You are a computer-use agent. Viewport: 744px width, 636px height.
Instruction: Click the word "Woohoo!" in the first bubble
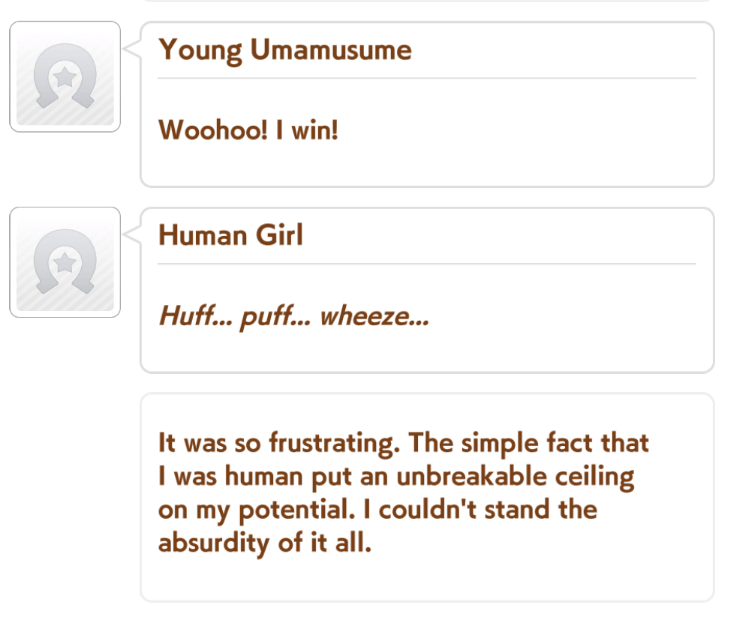click(213, 130)
